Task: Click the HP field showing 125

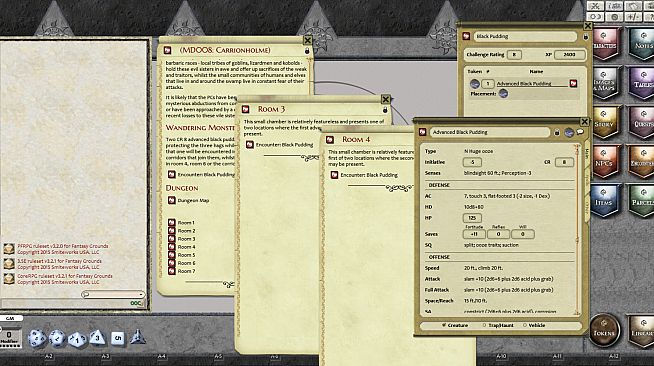Action: point(472,218)
